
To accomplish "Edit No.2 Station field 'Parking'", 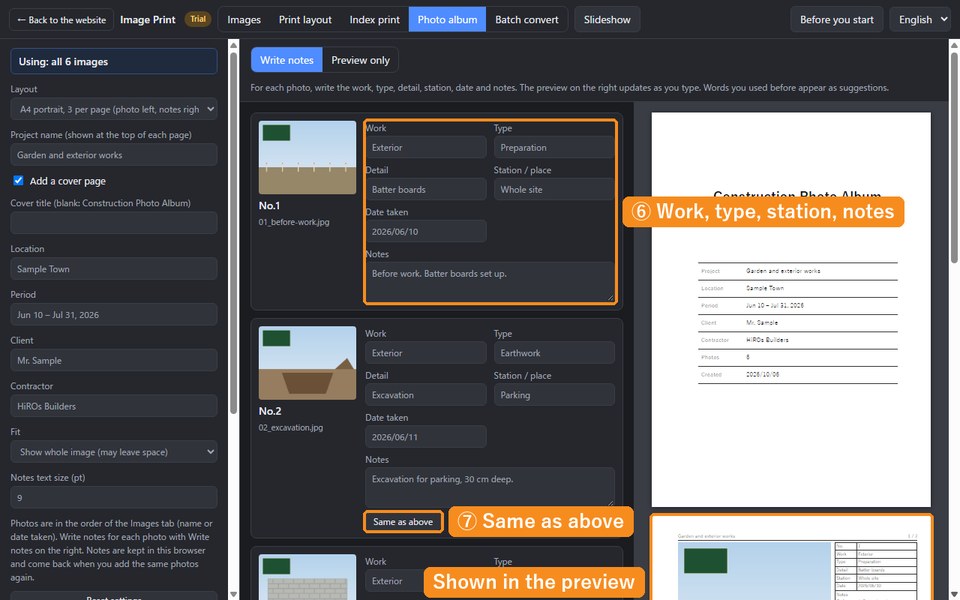I will click(x=554, y=395).
